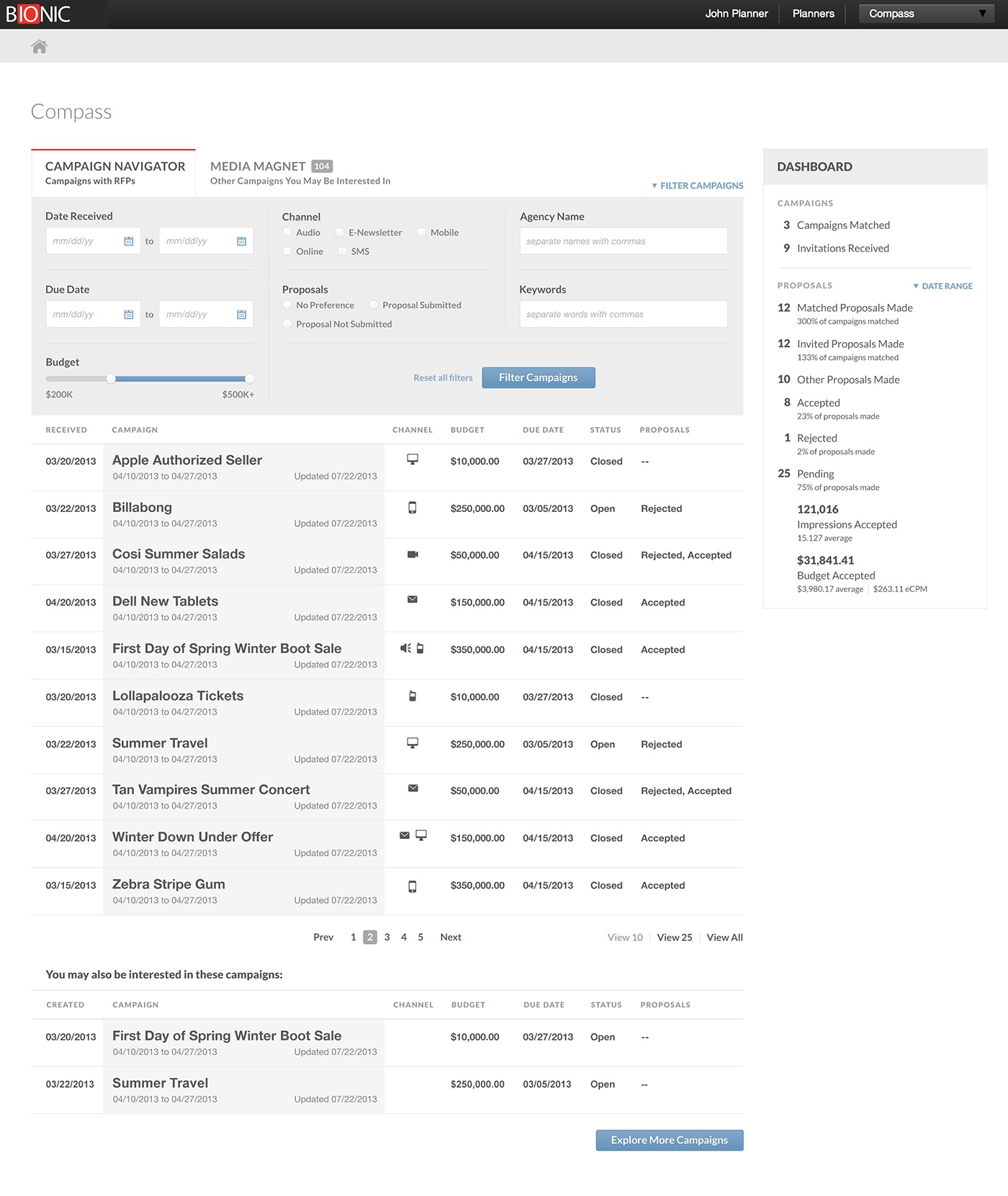Image resolution: width=1008 pixels, height=1196 pixels.
Task: Check the Audio channel checkbox
Action: point(287,233)
